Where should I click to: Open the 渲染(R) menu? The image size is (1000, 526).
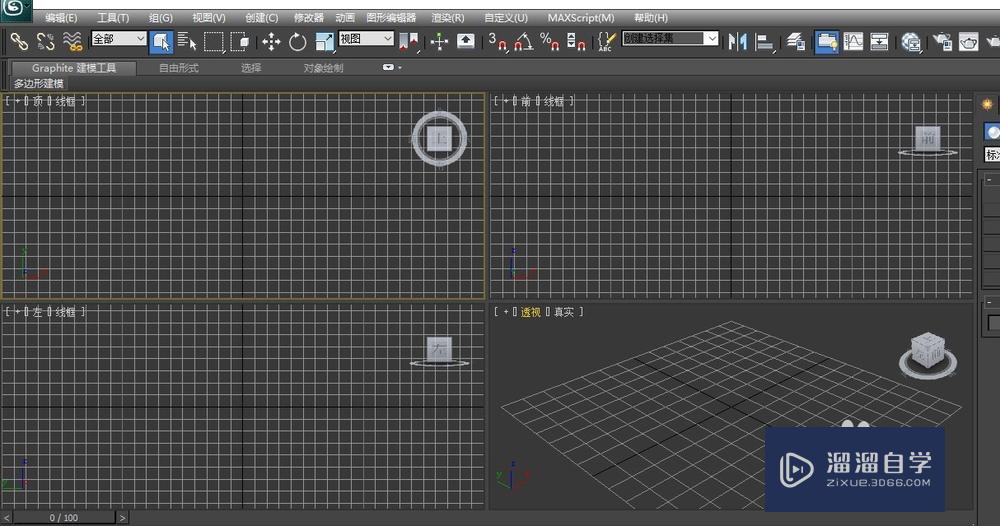(x=447, y=18)
